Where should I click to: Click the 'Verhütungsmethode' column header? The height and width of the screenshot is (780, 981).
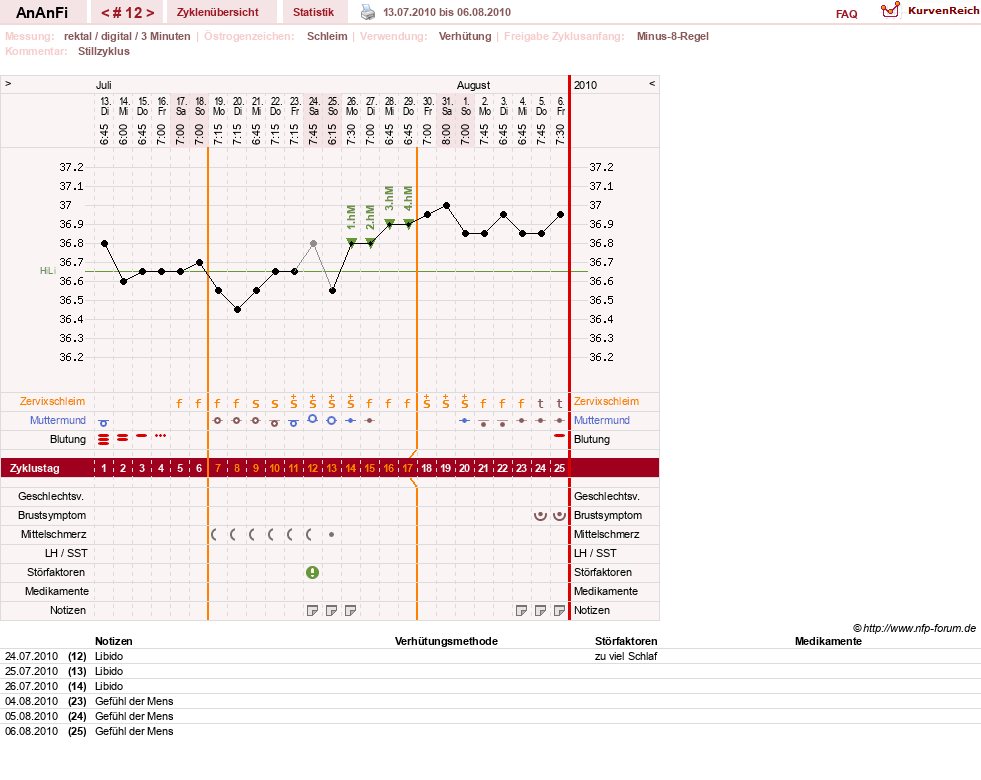446,641
